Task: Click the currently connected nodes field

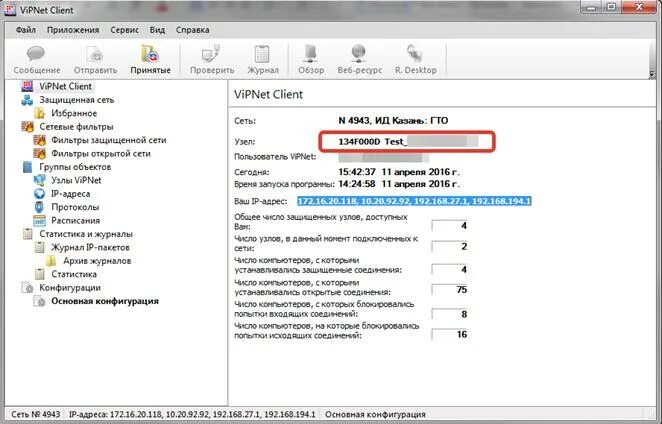Action: (x=450, y=246)
